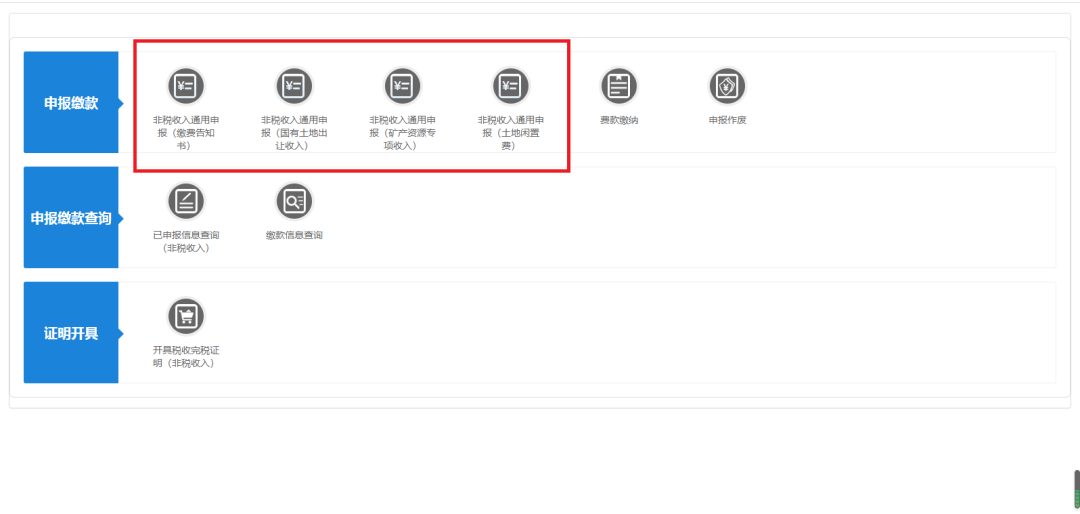Select the 申报缴款查询 section tab
The image size is (1080, 514).
pos(71,217)
